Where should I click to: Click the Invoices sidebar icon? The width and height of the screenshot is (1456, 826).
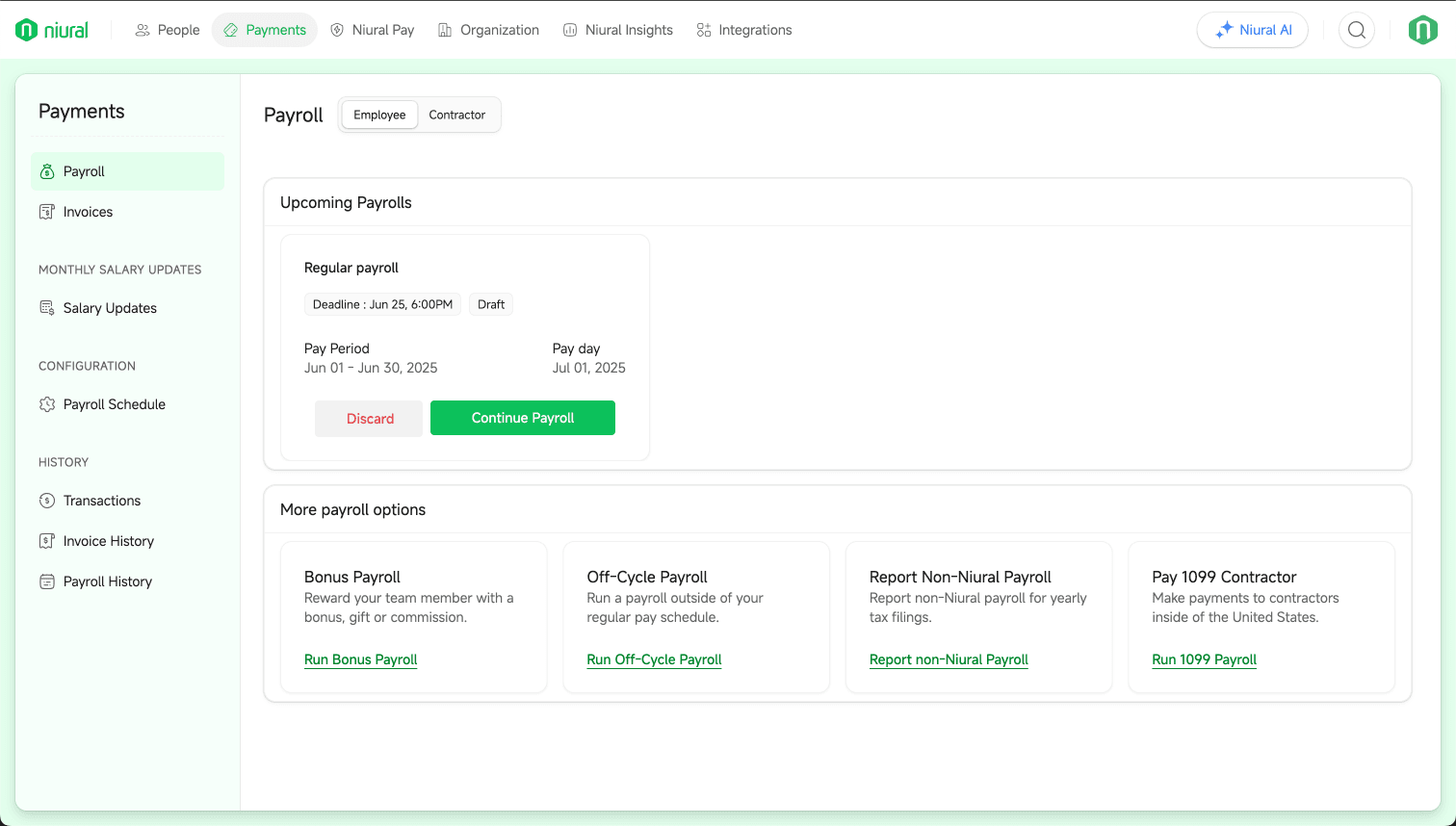46,212
